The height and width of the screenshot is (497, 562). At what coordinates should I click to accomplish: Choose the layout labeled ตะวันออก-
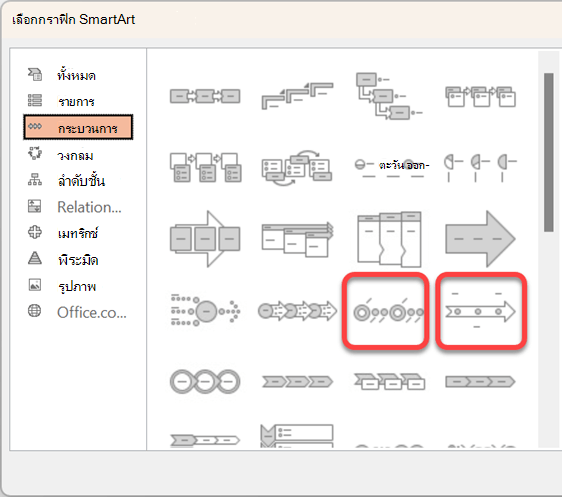tap(391, 167)
